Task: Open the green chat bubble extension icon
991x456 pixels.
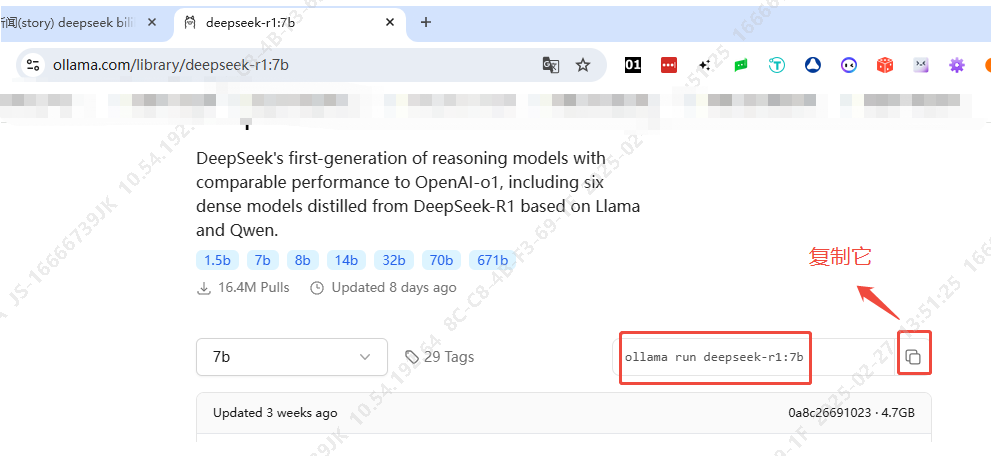Action: [741, 64]
